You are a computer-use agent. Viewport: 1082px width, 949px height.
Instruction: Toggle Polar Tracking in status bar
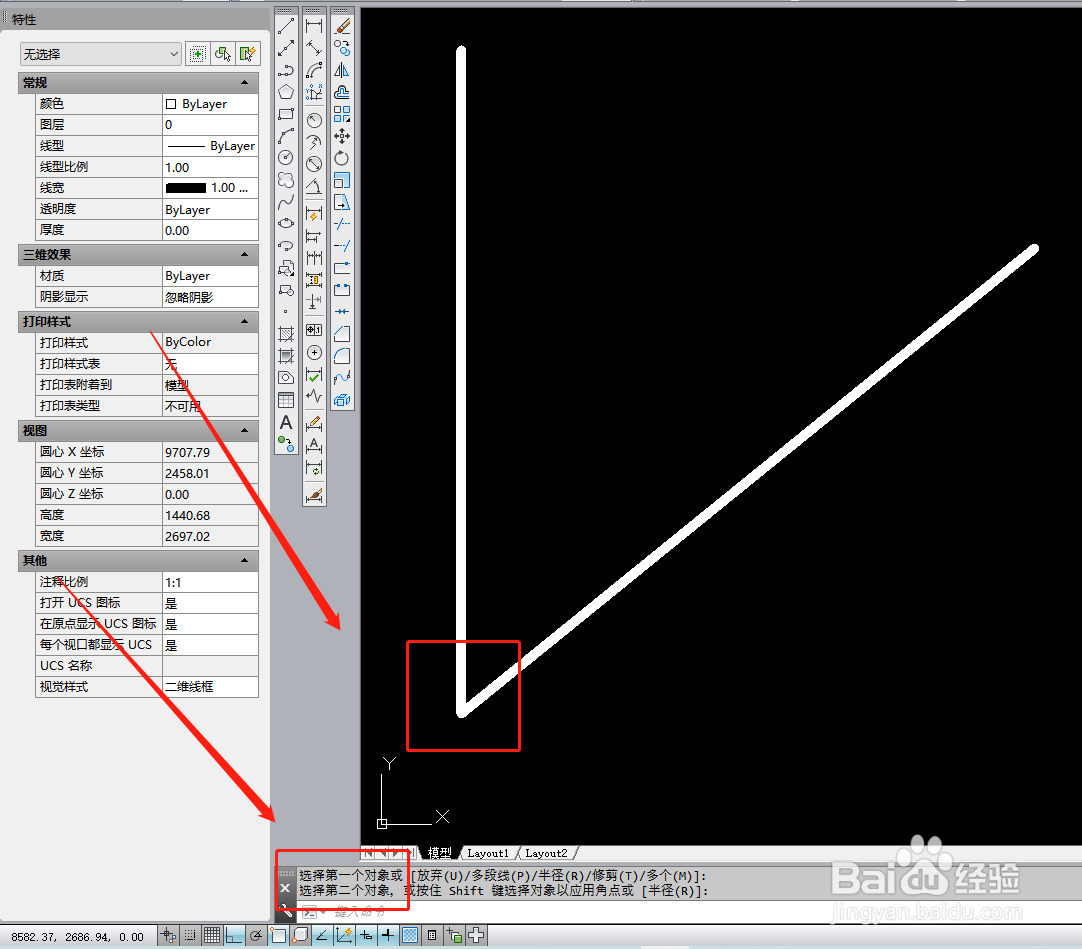pos(256,935)
